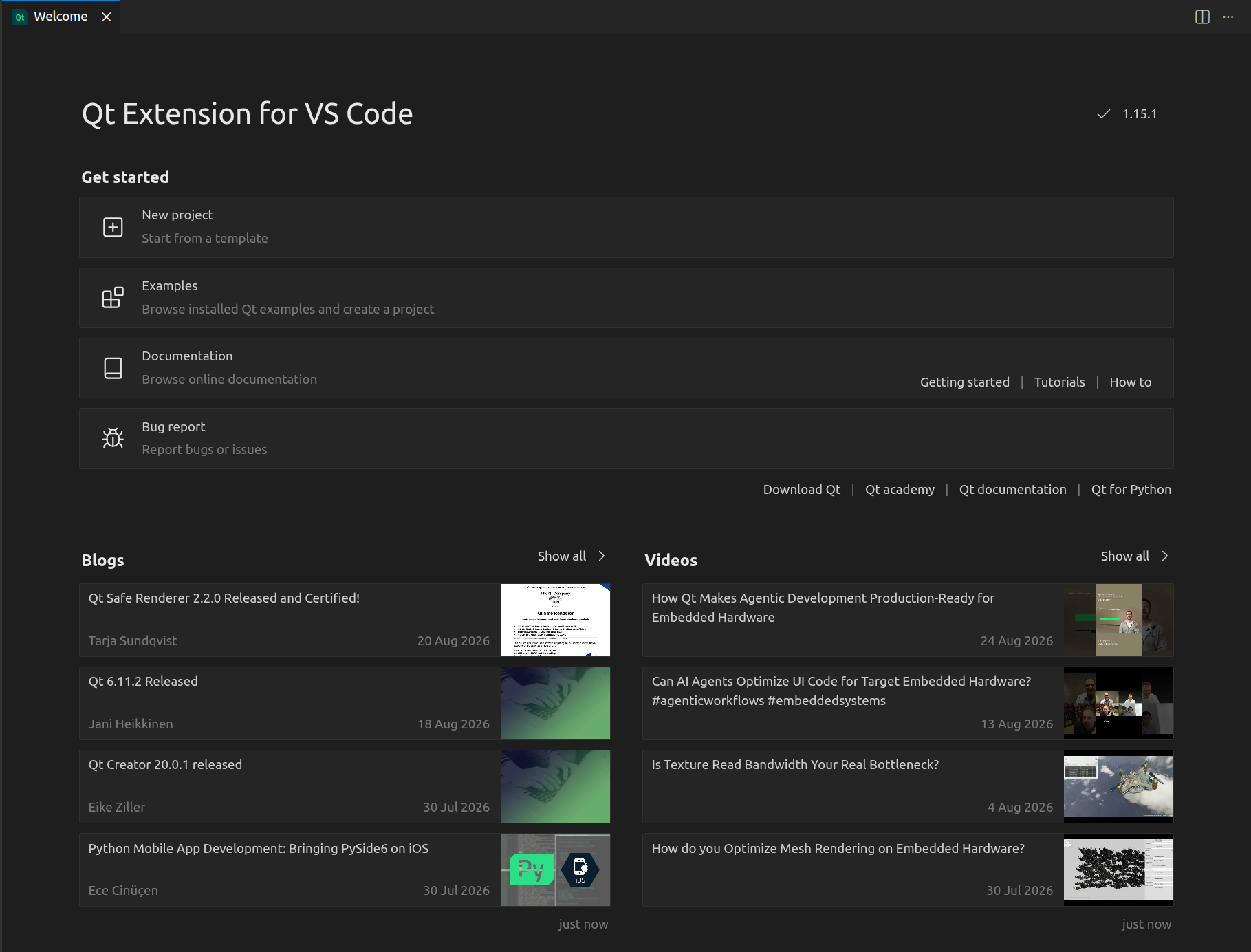The height and width of the screenshot is (952, 1251).
Task: Click author name Ece Cinüçen
Action: [123, 890]
